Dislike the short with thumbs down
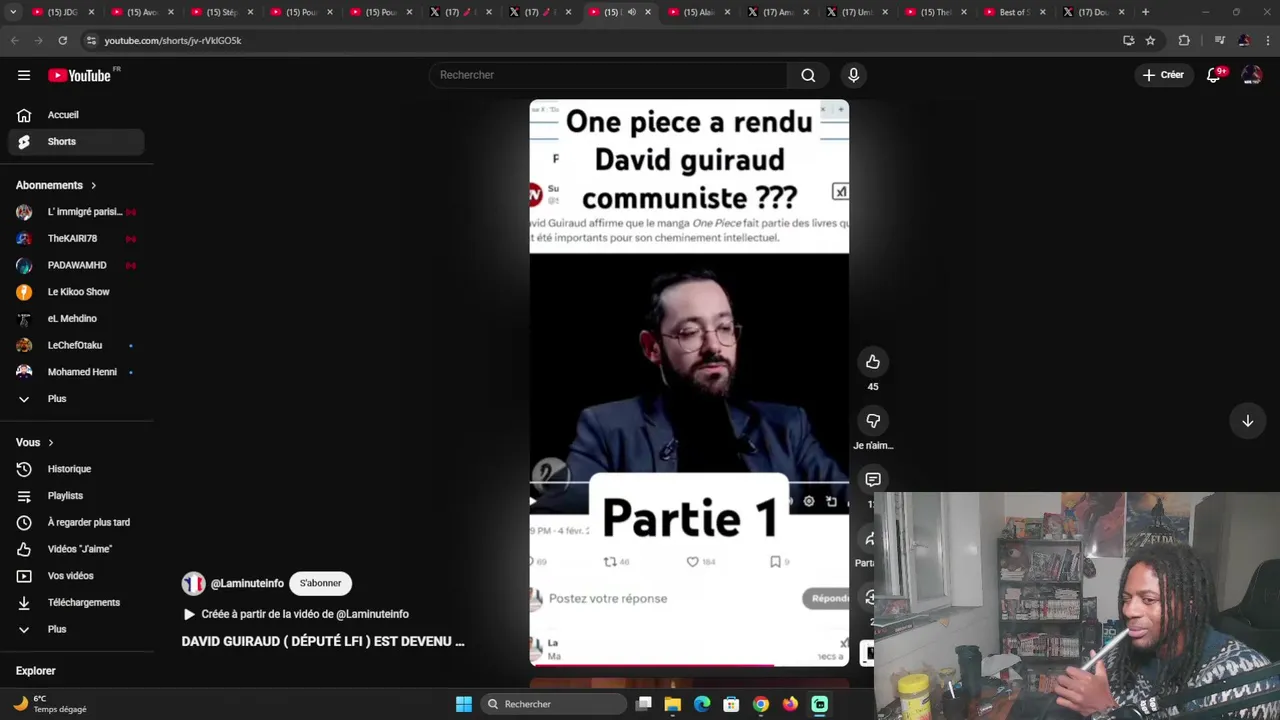The image size is (1280, 720). [x=873, y=421]
